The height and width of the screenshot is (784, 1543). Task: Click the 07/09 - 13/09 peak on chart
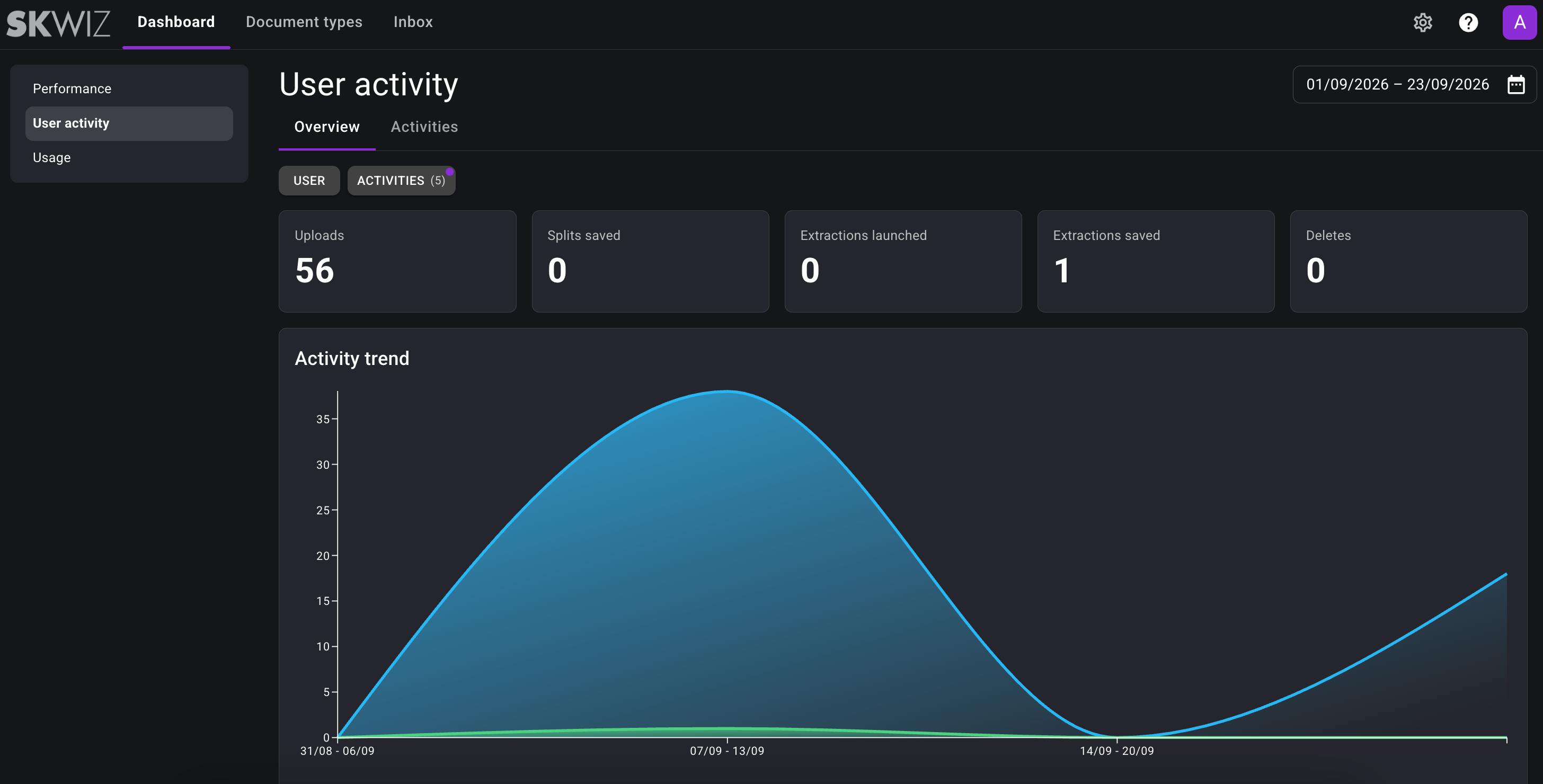coord(726,391)
